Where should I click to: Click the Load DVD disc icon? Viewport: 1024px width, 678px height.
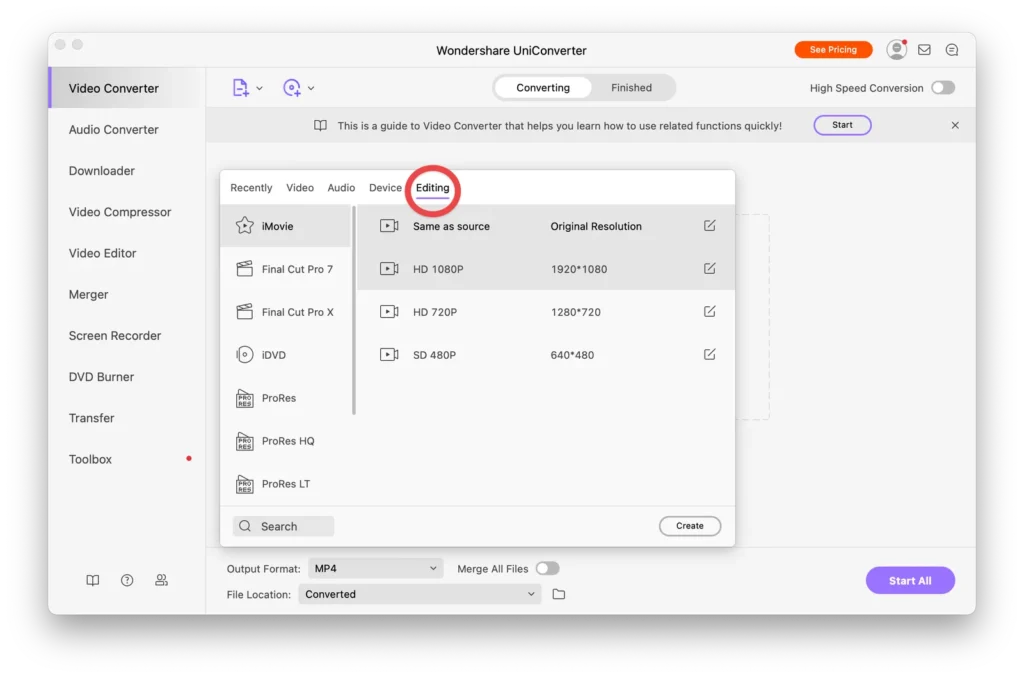292,88
